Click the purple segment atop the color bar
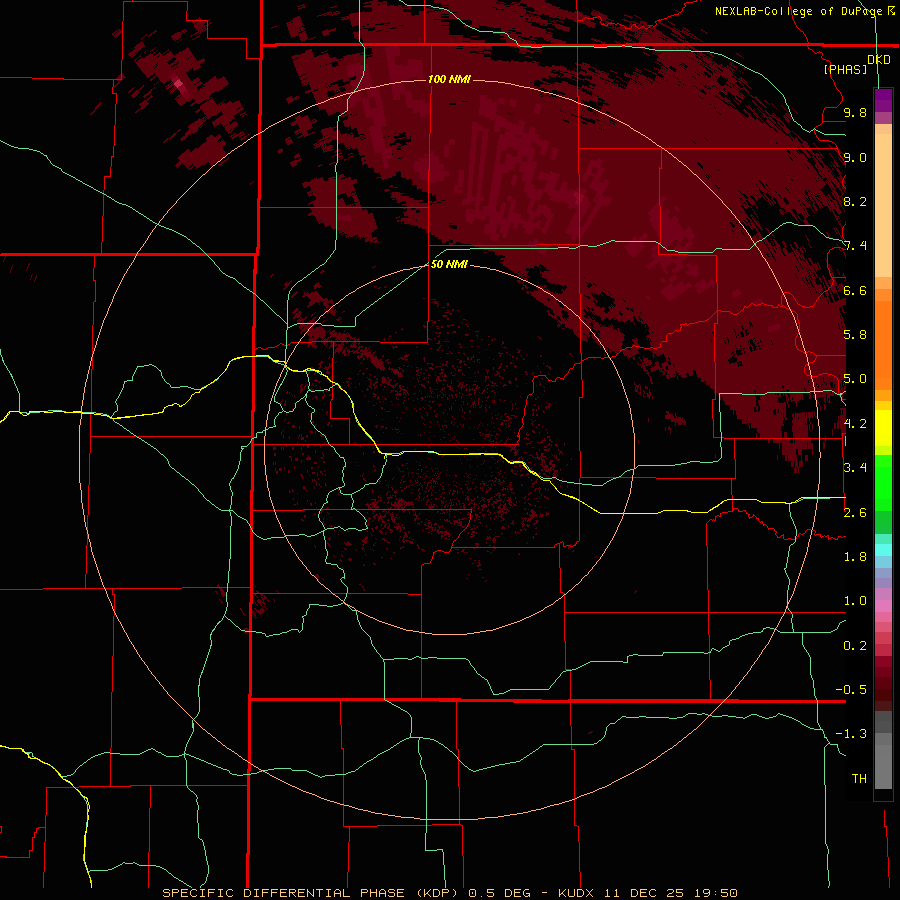This screenshot has width=900, height=900. (883, 100)
